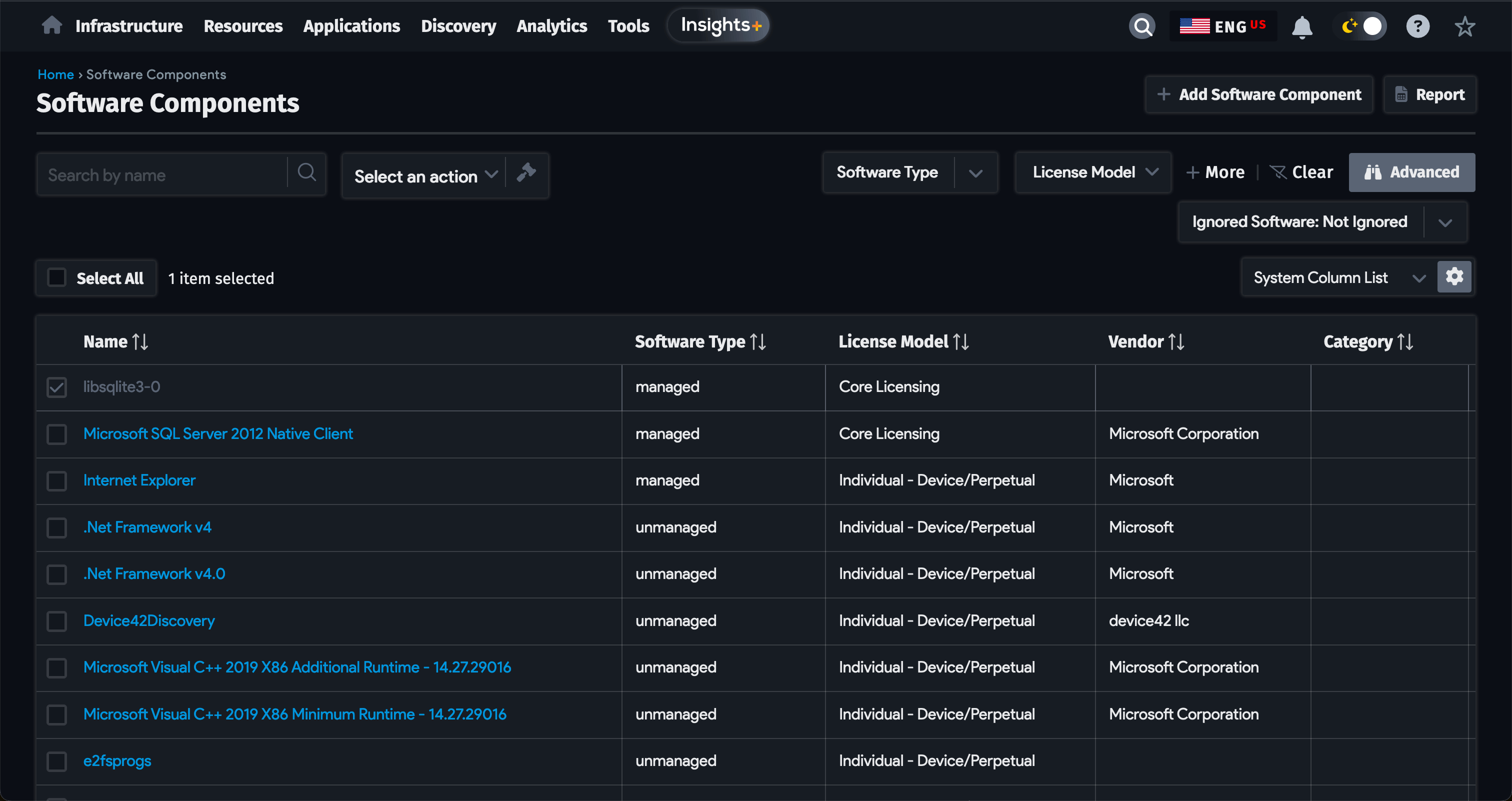
Task: Open the Discovery menu
Action: point(458,26)
